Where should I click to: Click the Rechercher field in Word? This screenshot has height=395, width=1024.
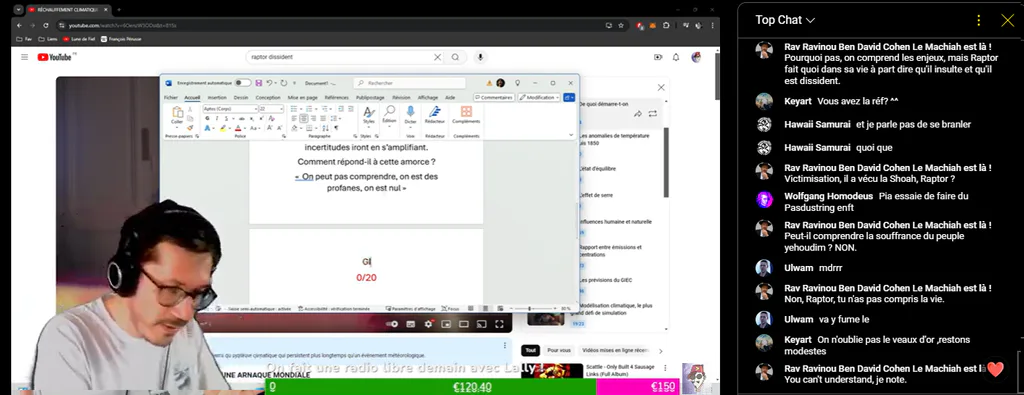[409, 83]
